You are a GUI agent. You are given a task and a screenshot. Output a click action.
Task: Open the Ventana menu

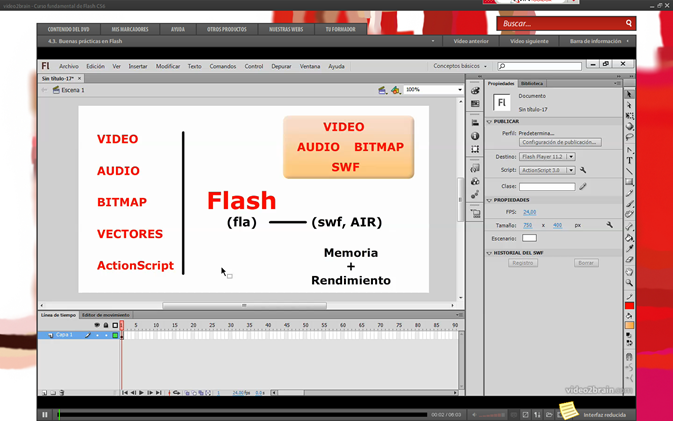[310, 66]
